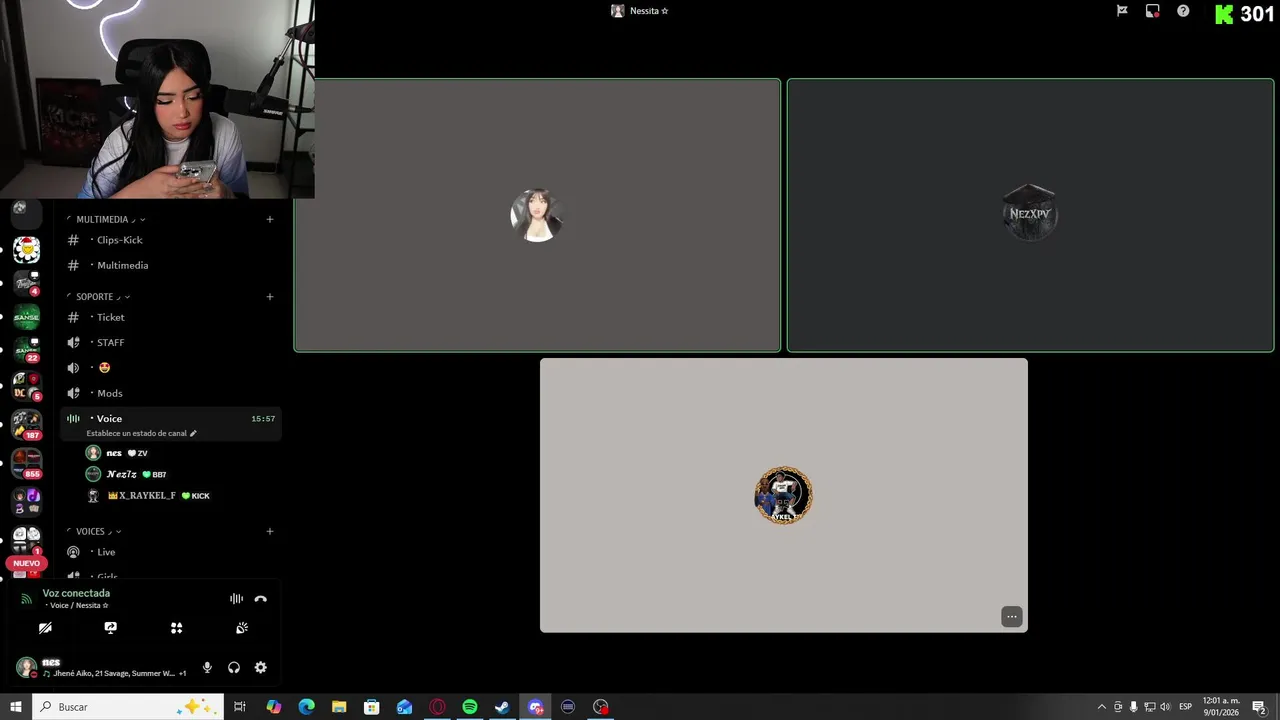Screen dimensions: 1280x720
Task: Open File Explorer from taskbar
Action: click(339, 707)
